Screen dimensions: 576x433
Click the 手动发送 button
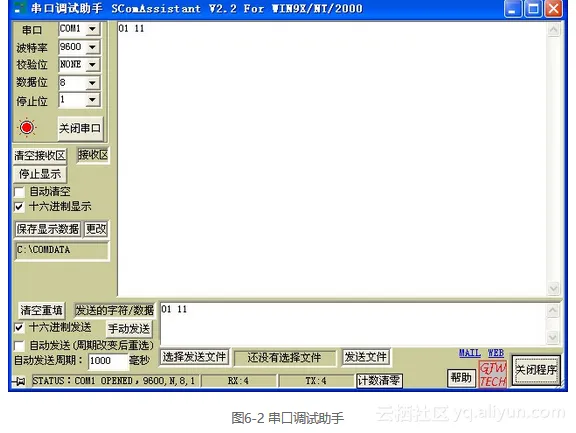click(x=129, y=329)
